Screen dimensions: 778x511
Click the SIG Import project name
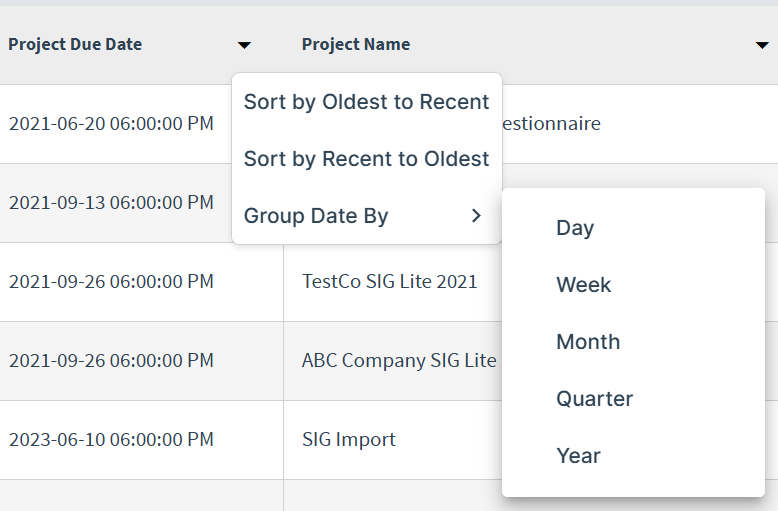pyautogui.click(x=348, y=440)
